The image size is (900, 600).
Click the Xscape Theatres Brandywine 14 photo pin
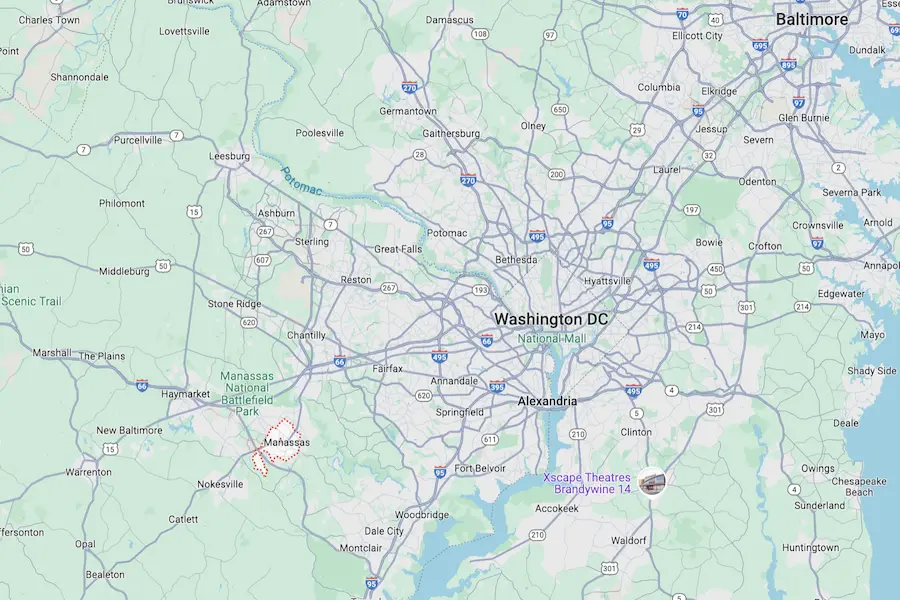click(x=652, y=482)
